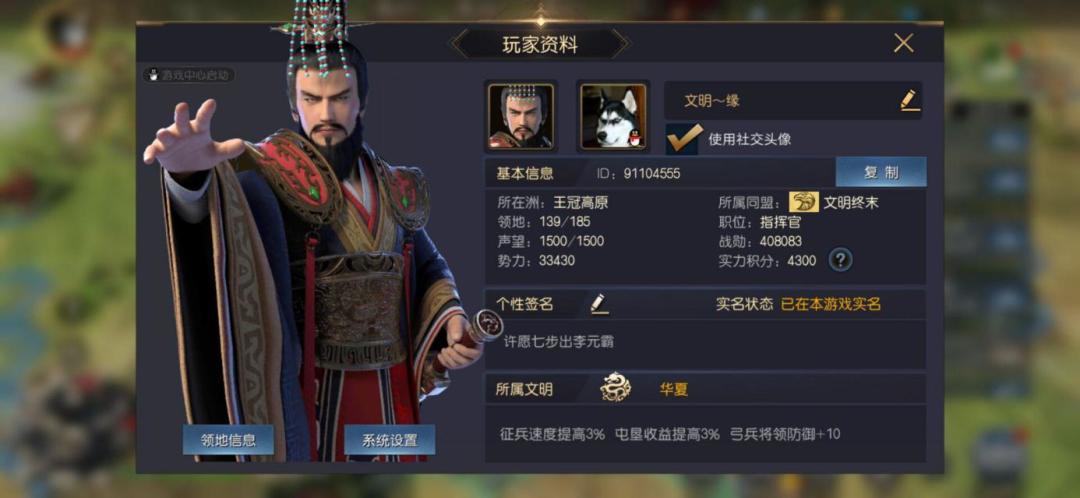Close the 玩家资料 panel
Screen dimensions: 1080x498
[x=903, y=43]
